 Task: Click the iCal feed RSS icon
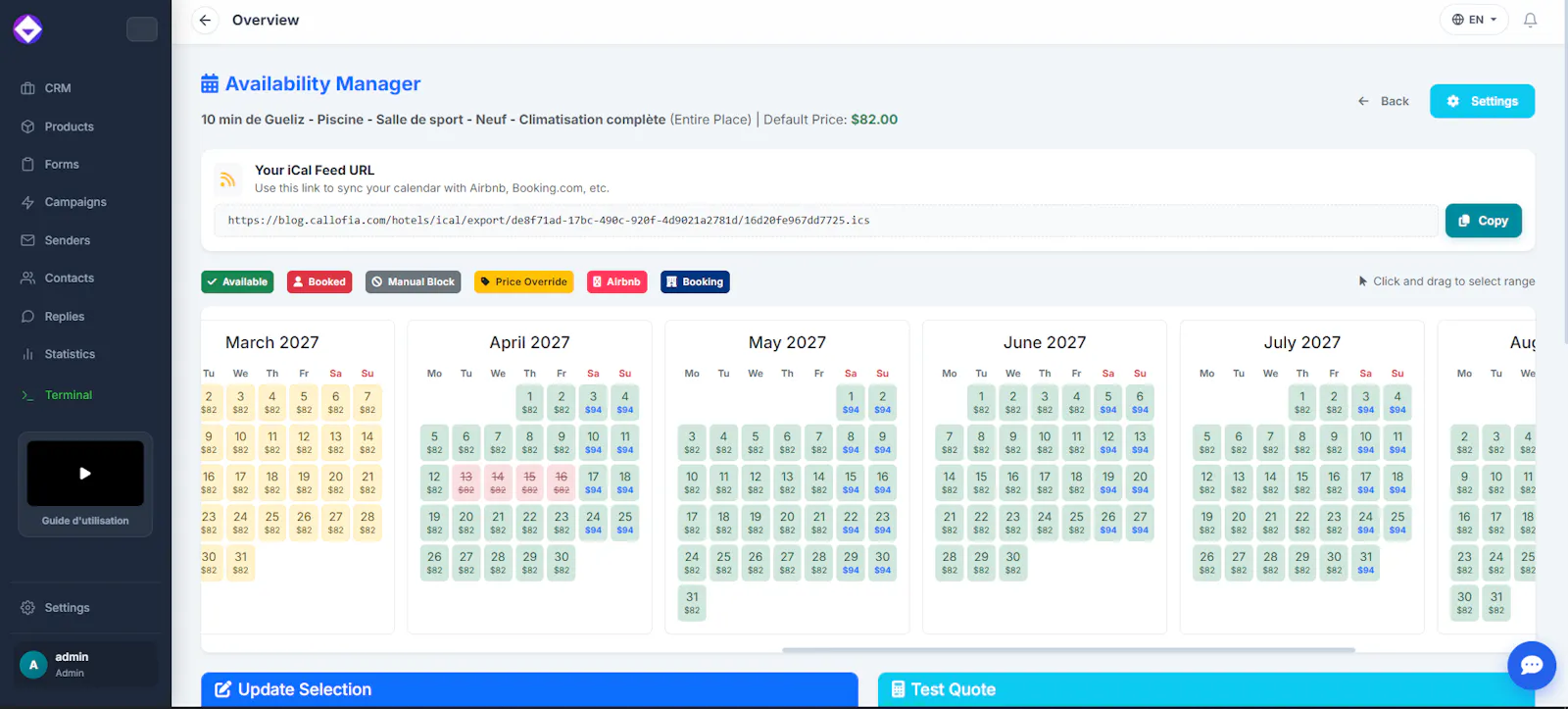227,179
